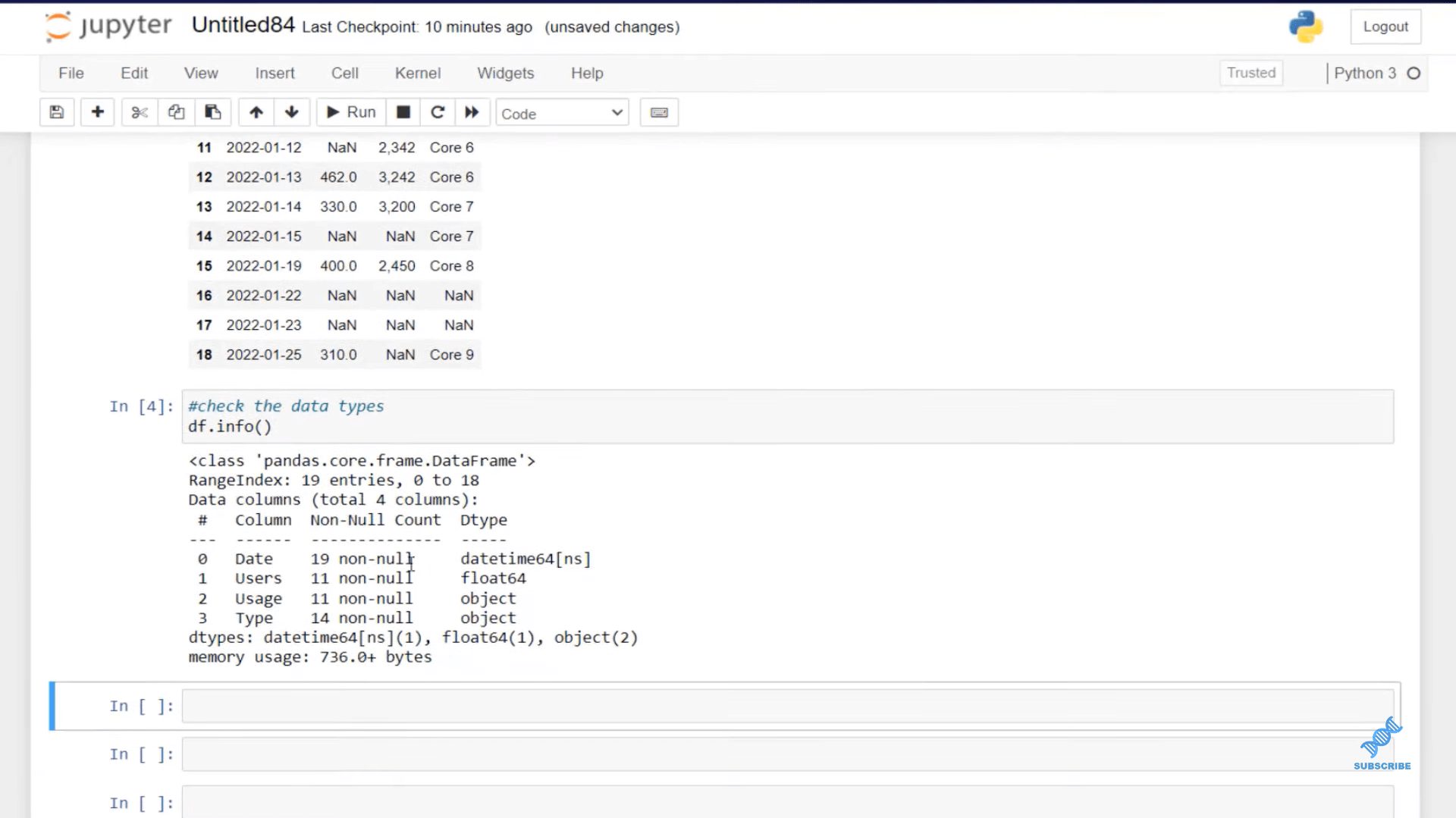Open the Widgets menu
This screenshot has height=818, width=1456.
(506, 73)
